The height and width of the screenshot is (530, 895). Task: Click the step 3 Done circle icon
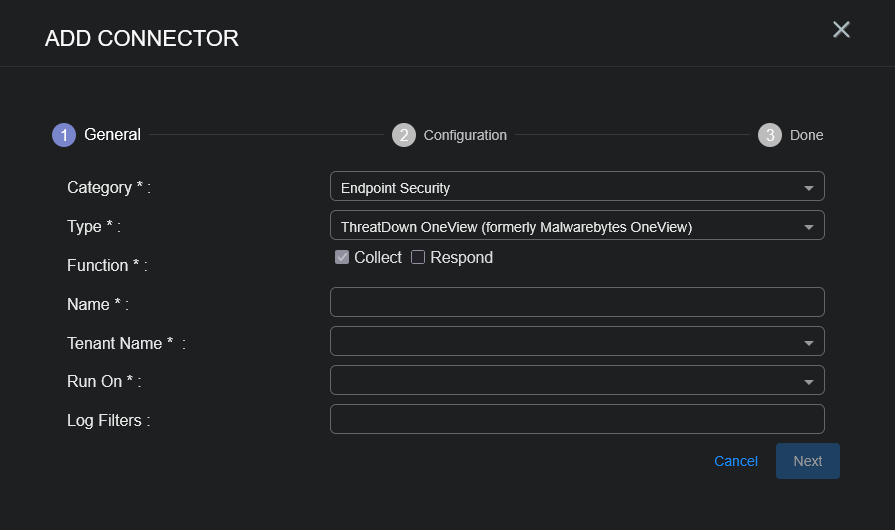coord(769,135)
